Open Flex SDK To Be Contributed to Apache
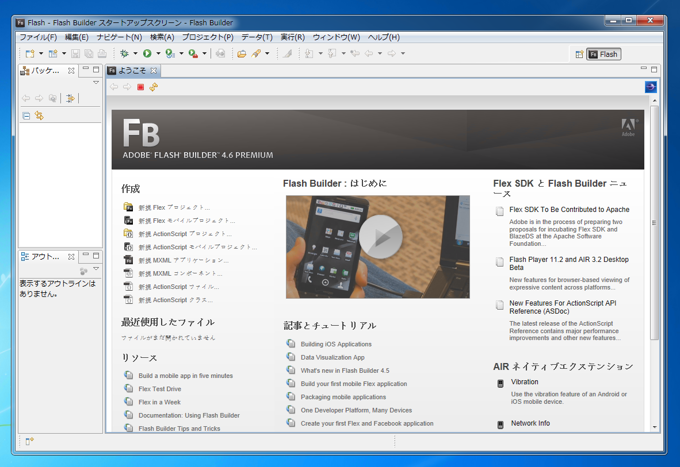Viewport: 680px width, 467px height. [569, 209]
